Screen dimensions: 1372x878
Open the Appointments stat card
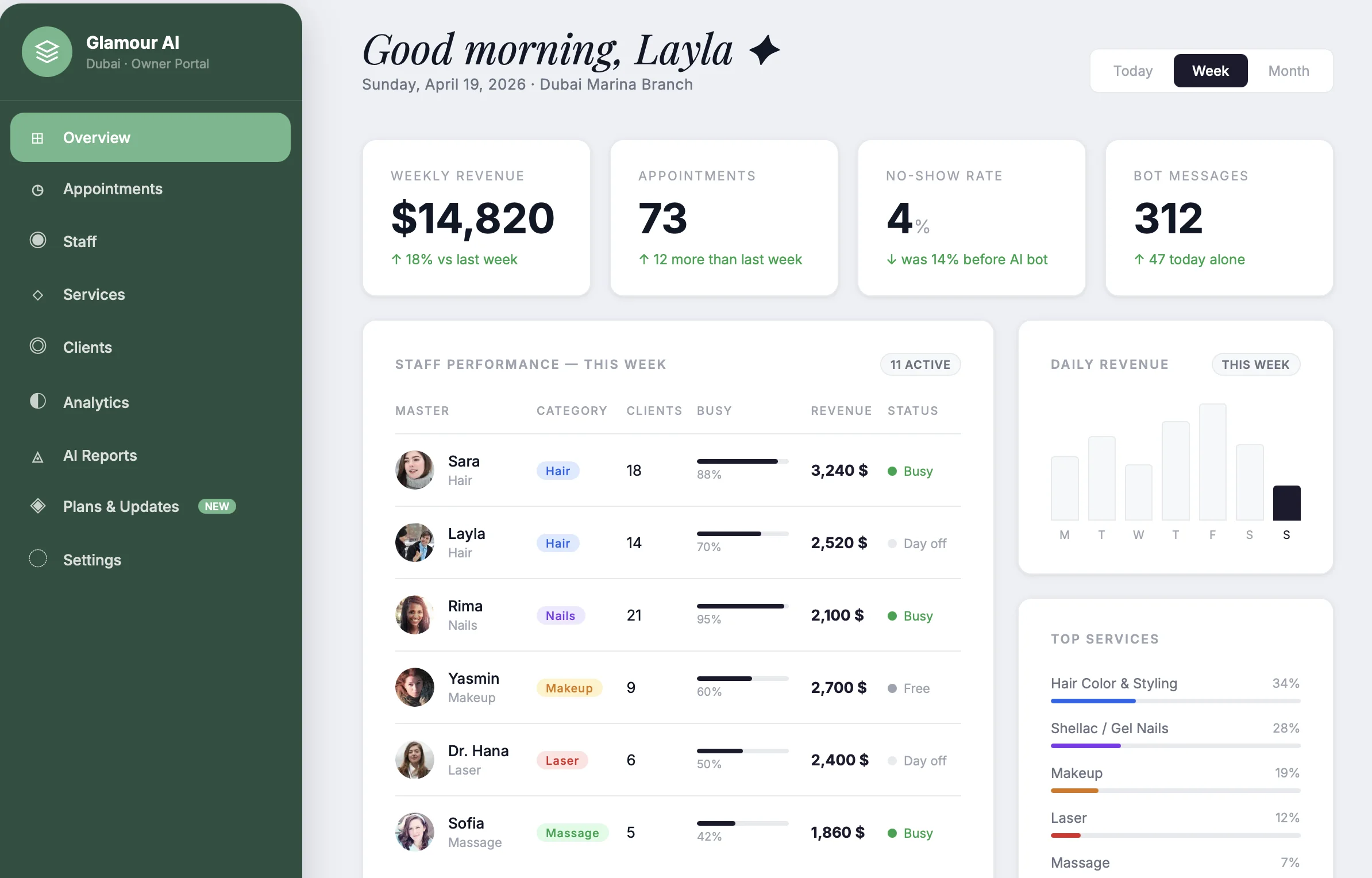tap(724, 218)
